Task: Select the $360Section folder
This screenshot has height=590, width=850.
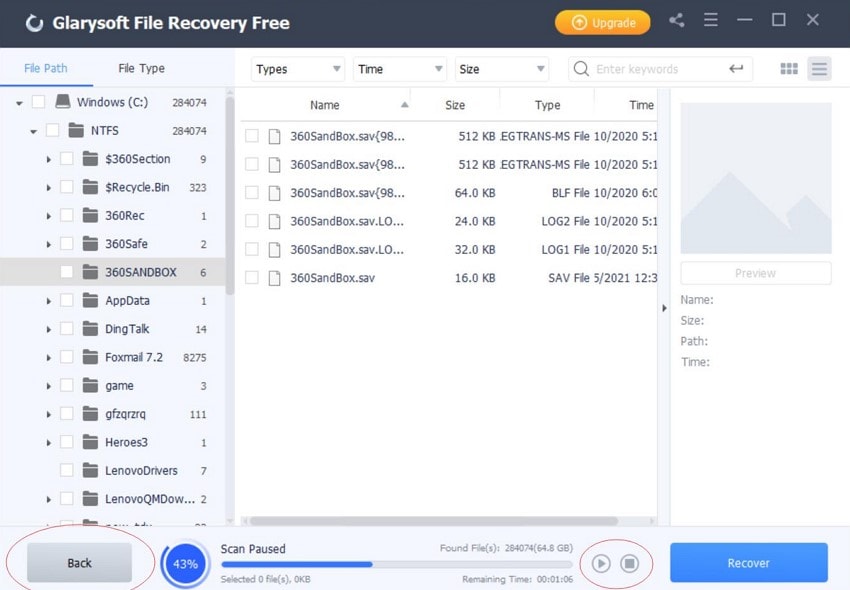Action: pyautogui.click(x=138, y=159)
